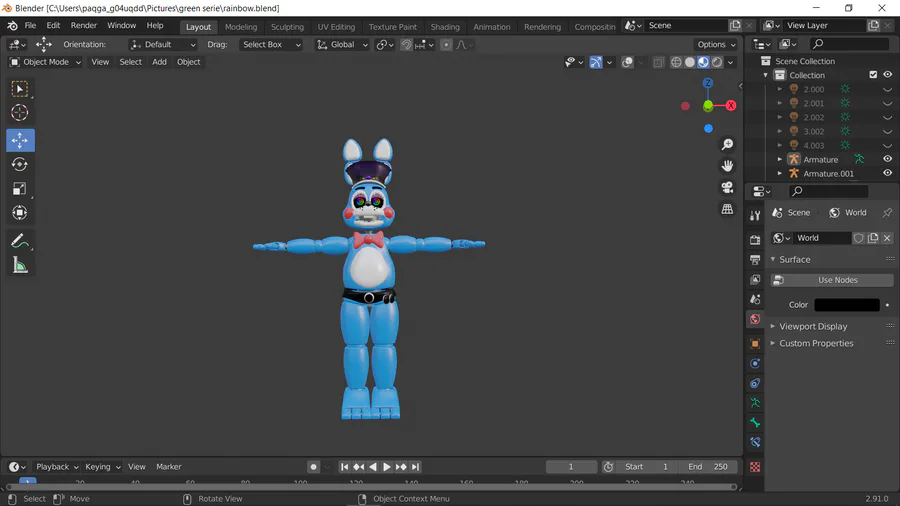
Task: Open the Bone properties tab
Action: coord(755,423)
